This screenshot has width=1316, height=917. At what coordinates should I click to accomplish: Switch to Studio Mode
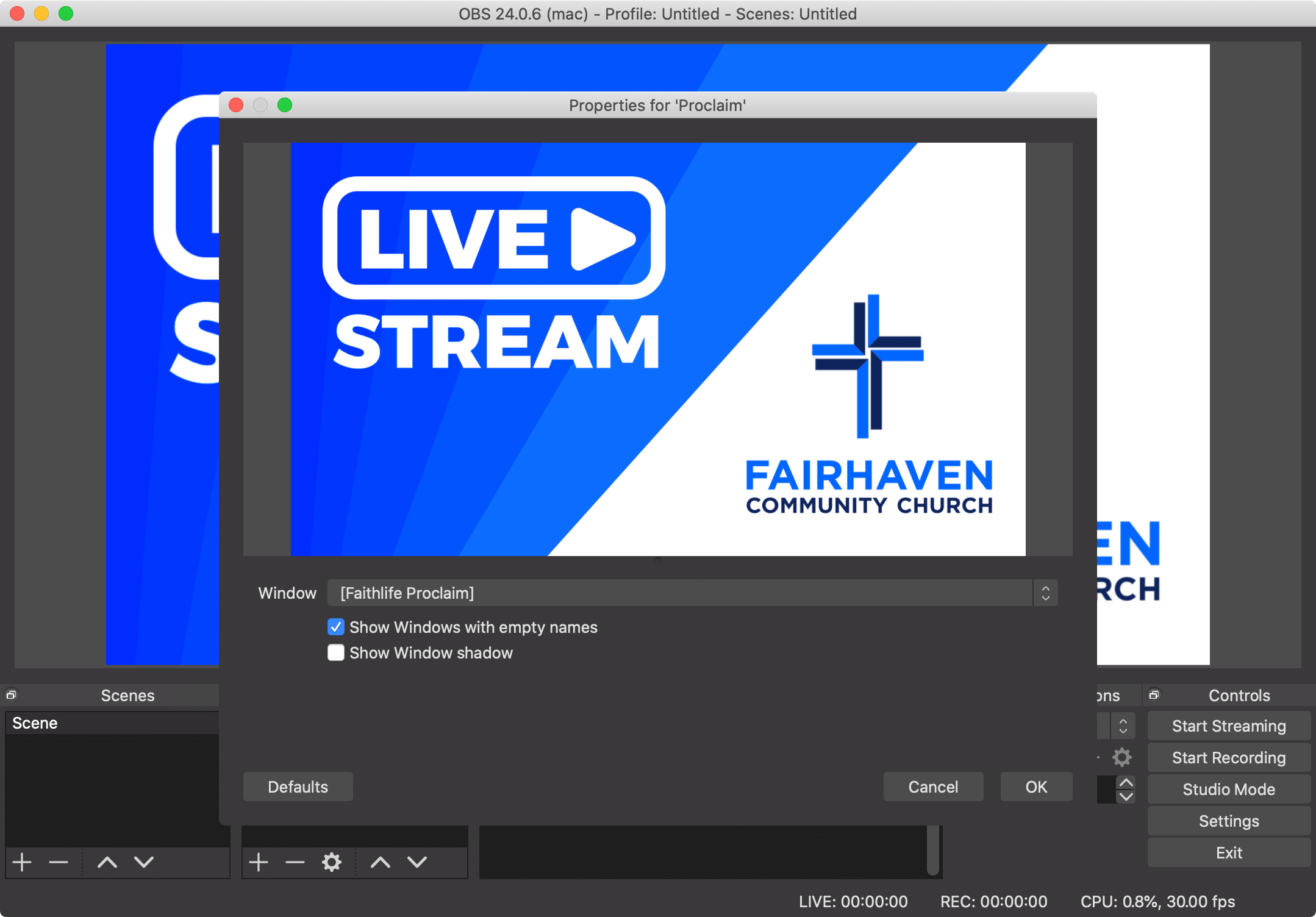click(1229, 789)
